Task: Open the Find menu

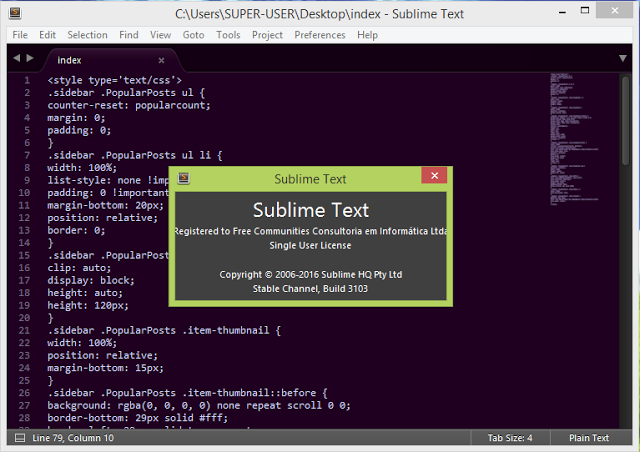Action: coord(129,35)
